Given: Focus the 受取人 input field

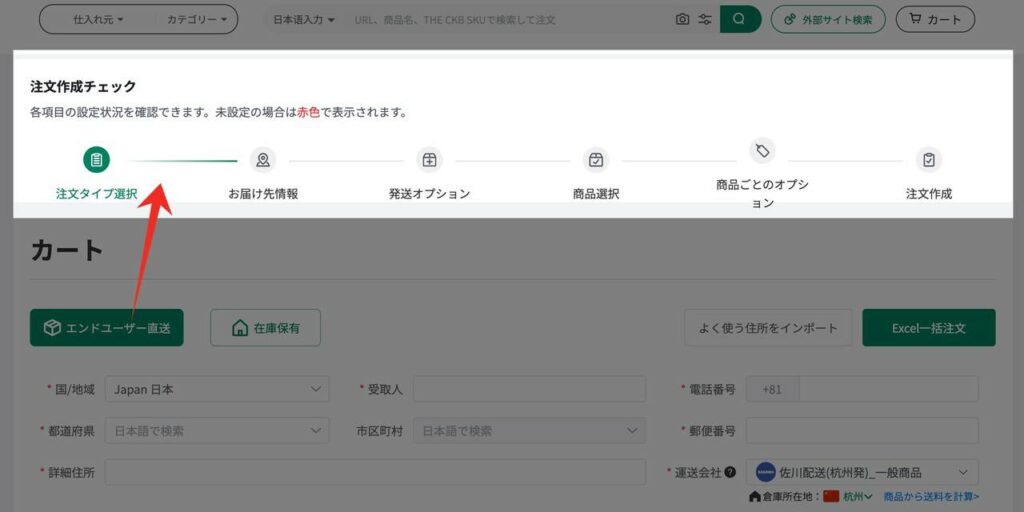Looking at the screenshot, I should tap(529, 389).
